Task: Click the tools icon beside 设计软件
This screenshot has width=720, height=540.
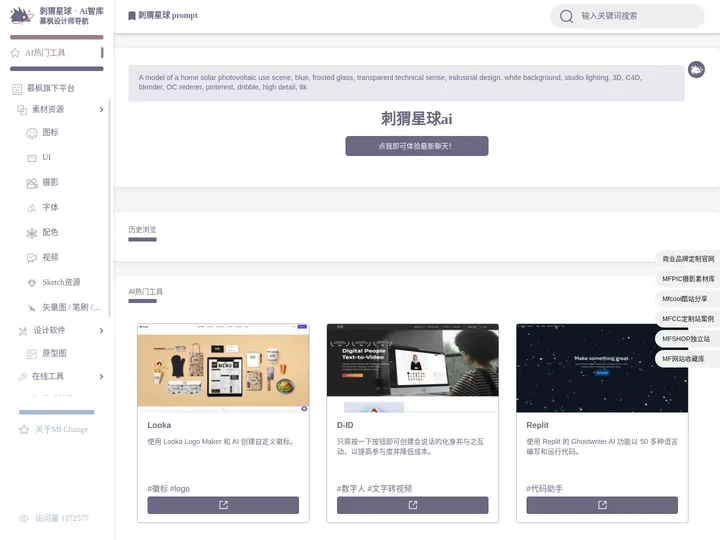Action: click(23, 331)
